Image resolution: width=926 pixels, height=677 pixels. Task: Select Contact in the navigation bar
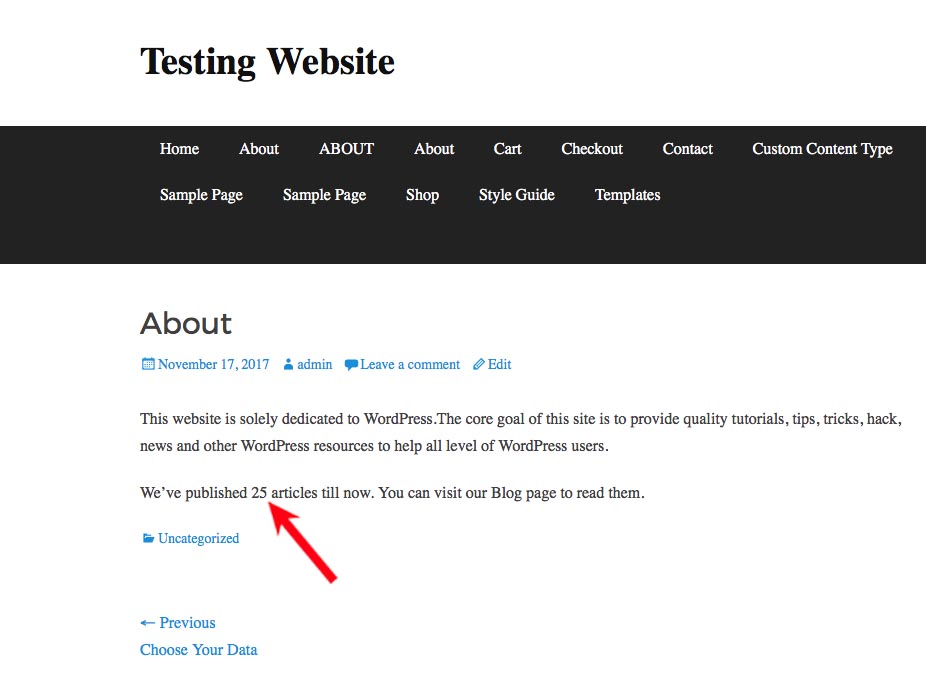[687, 149]
